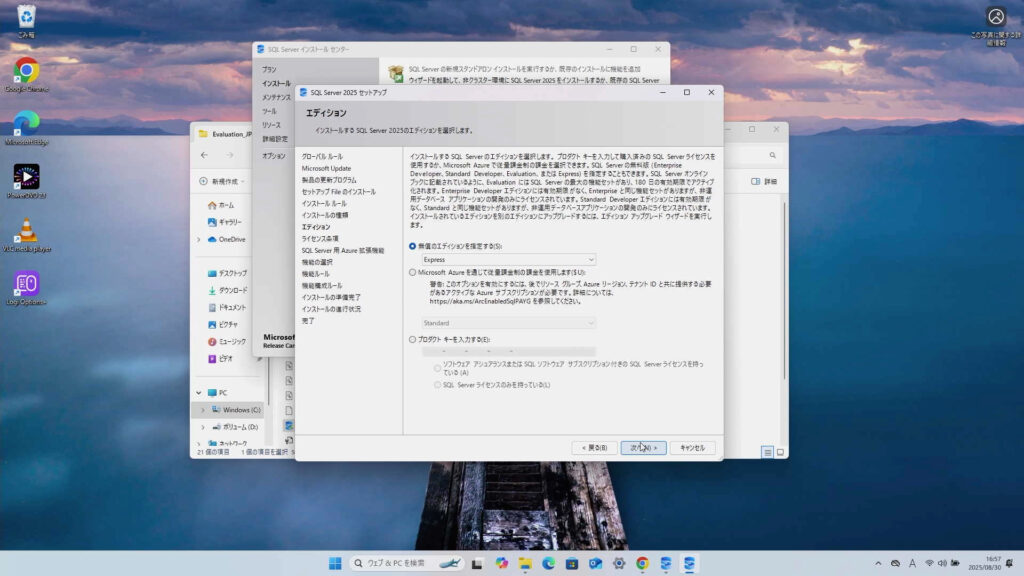Screen dimensions: 1024x576
Task: Collapse the PC node in File Explorer
Action: [x=199, y=392]
